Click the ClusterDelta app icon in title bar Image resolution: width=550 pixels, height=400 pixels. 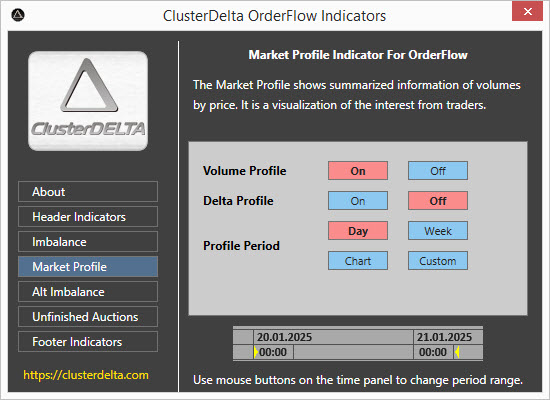[x=18, y=15]
